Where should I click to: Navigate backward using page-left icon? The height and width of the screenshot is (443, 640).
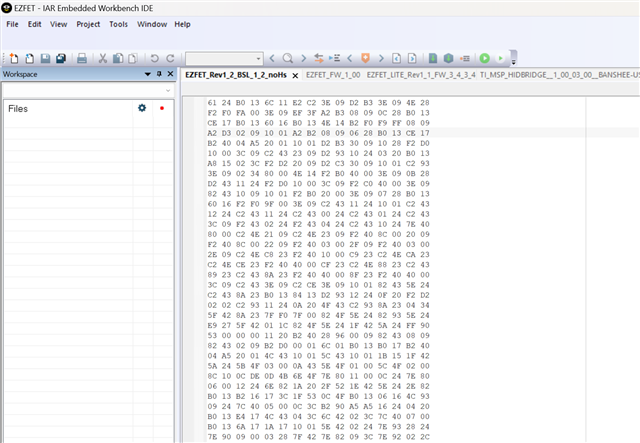(396, 58)
